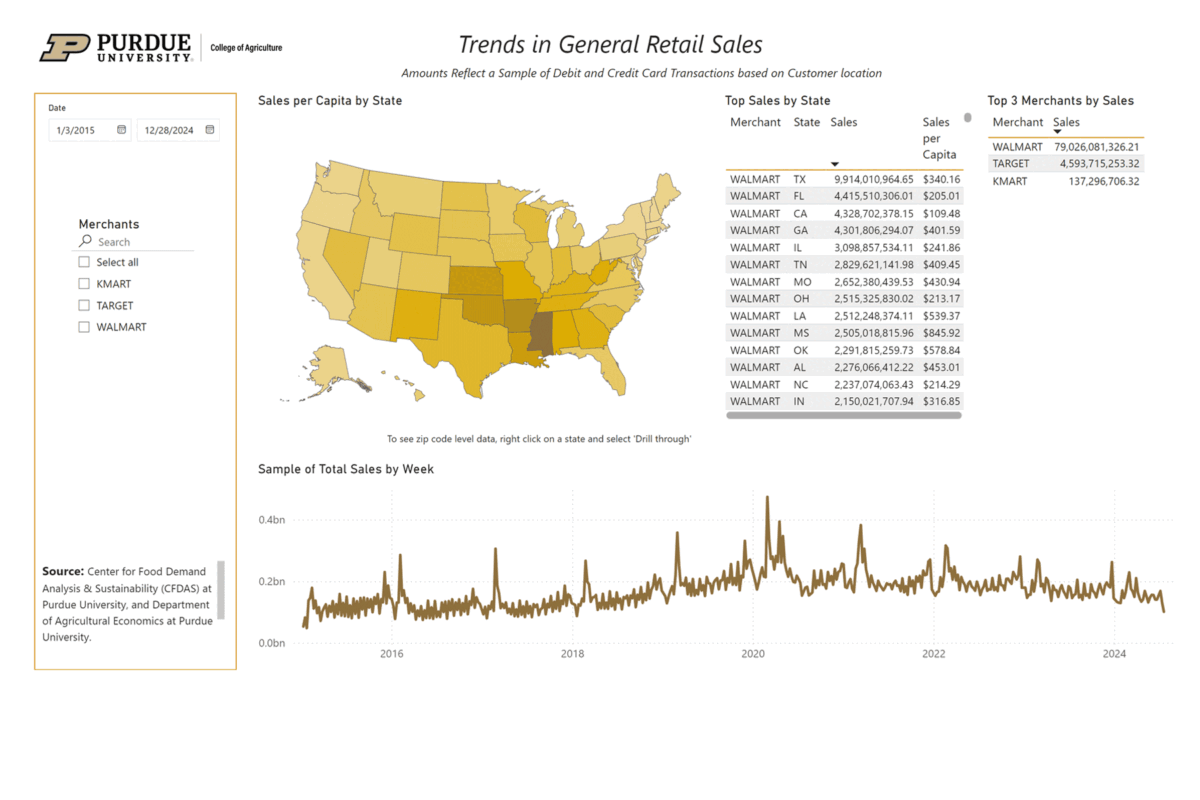The width and height of the screenshot is (1200, 800).
Task: Select the NC per capita value $214.29
Action: 941,384
